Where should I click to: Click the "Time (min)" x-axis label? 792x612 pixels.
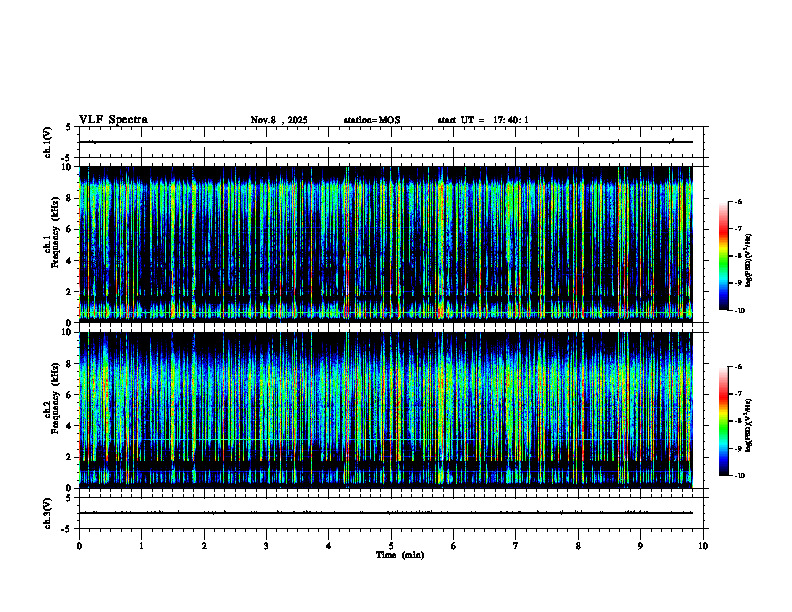400,555
